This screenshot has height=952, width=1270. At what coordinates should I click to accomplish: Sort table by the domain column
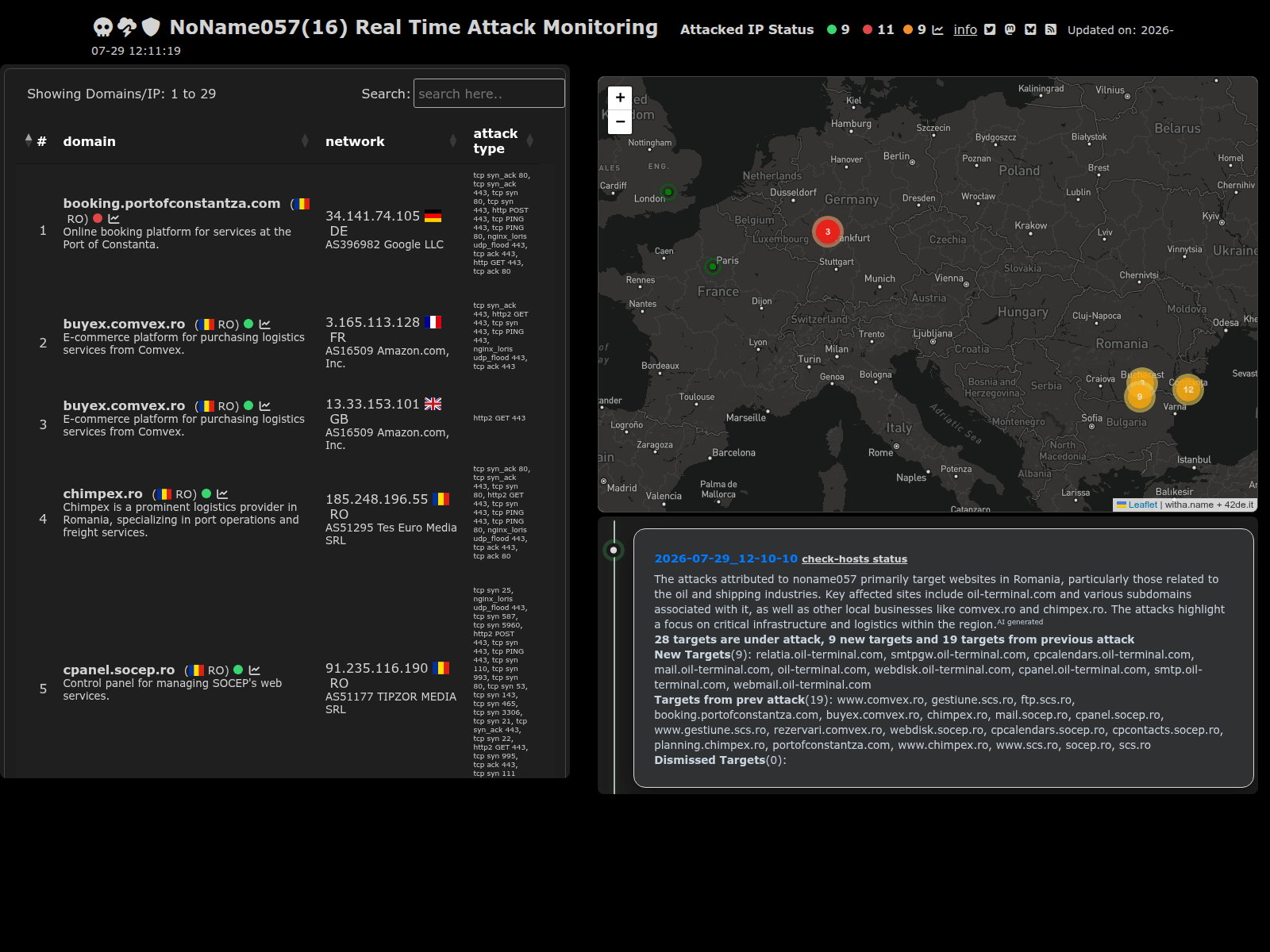pyautogui.click(x=185, y=141)
